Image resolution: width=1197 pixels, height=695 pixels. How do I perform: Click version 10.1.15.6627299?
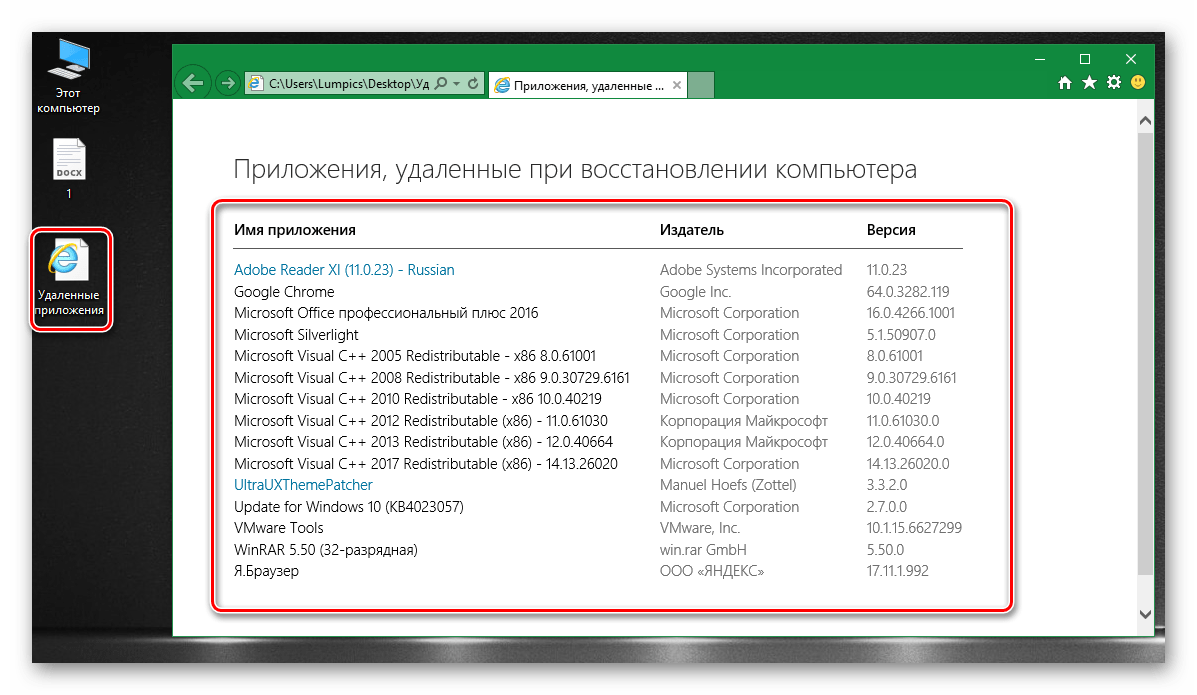[x=914, y=529]
